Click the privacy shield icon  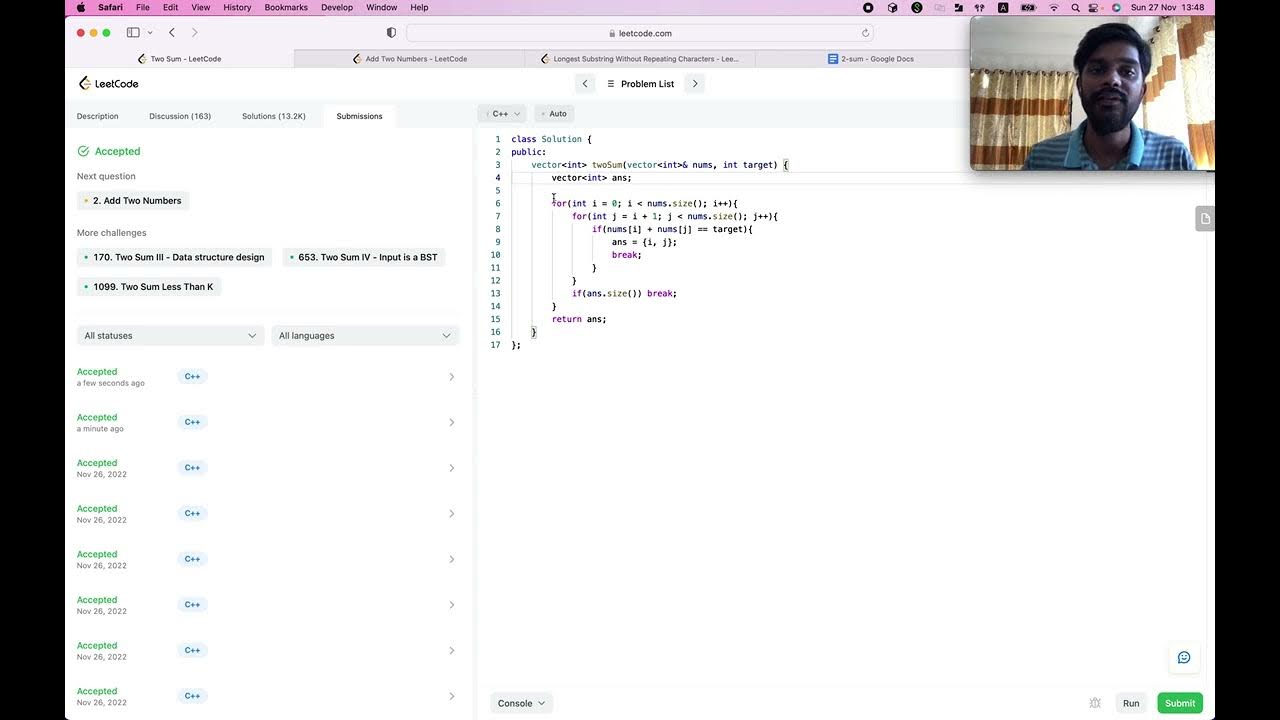391,33
